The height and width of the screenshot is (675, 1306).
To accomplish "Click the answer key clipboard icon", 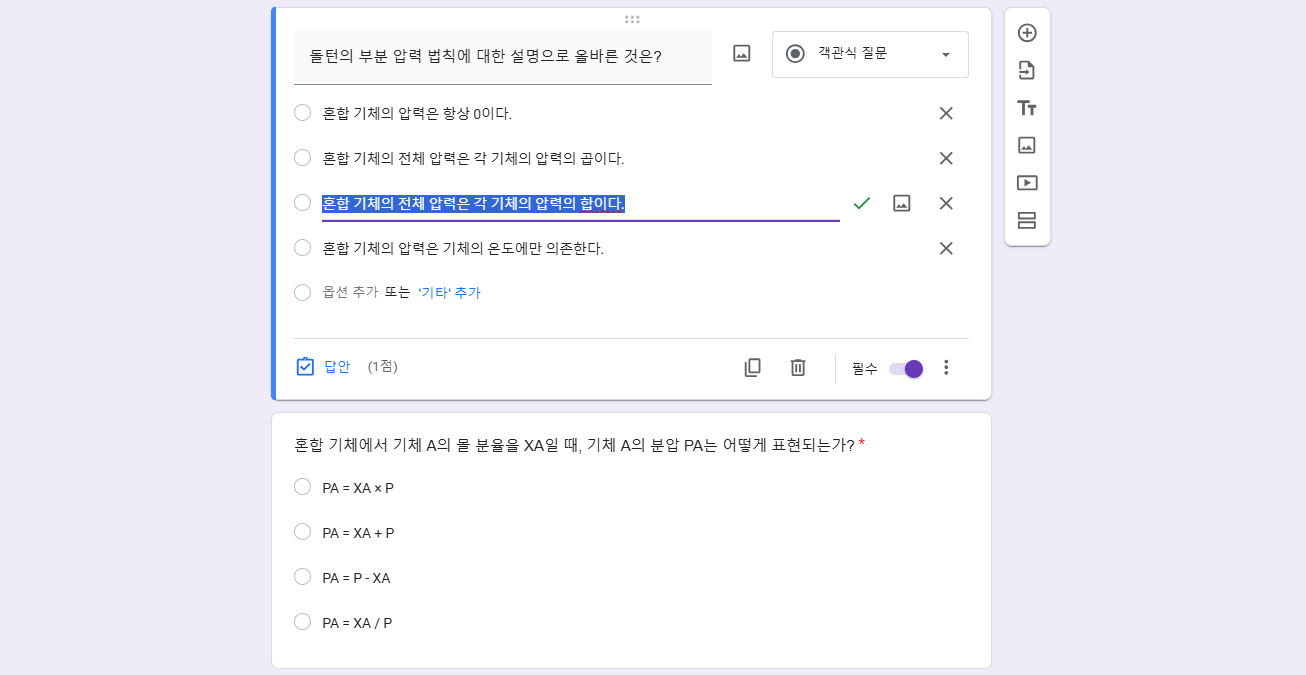I will (x=305, y=367).
